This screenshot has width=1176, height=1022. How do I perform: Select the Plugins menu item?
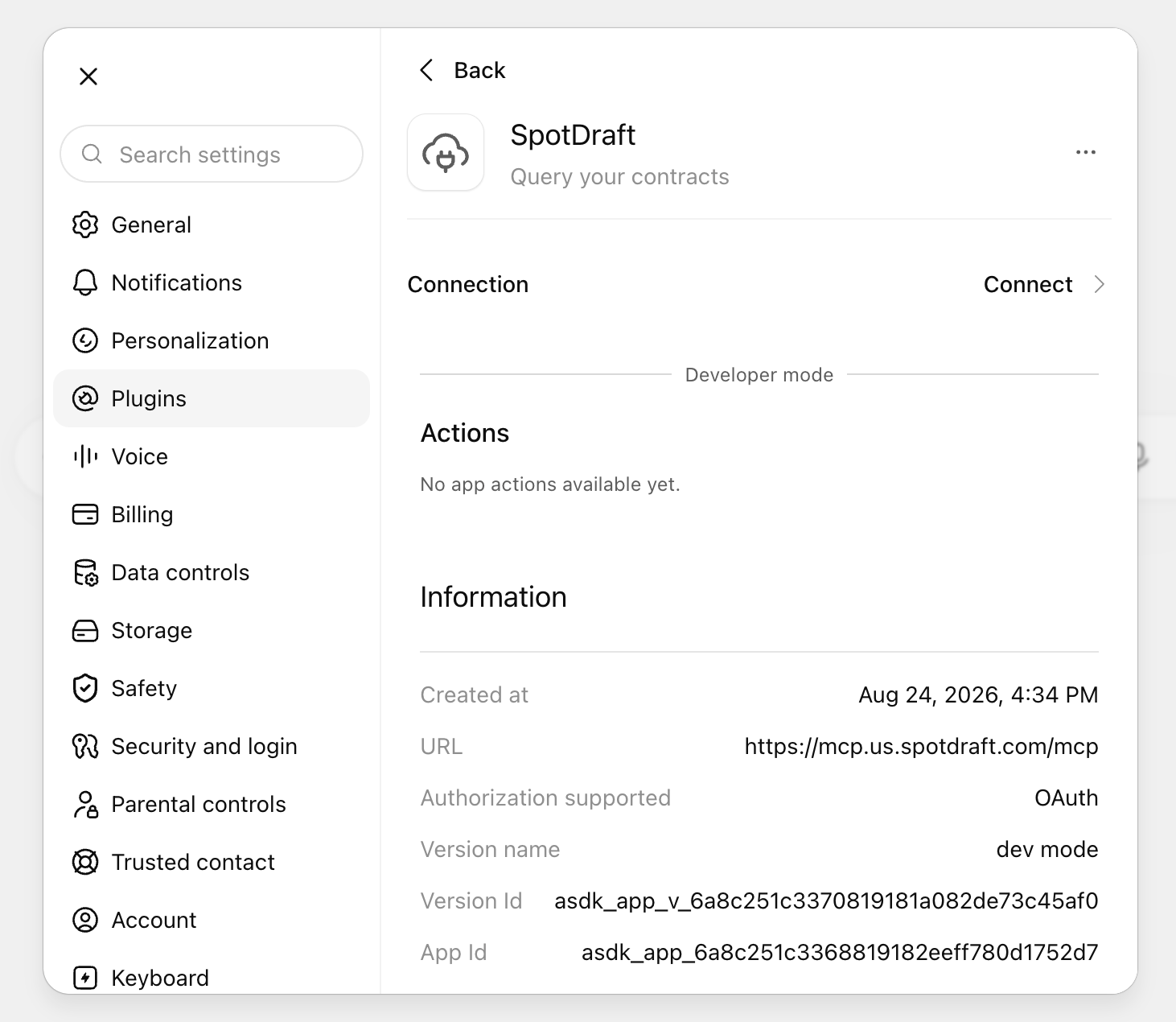pos(212,398)
